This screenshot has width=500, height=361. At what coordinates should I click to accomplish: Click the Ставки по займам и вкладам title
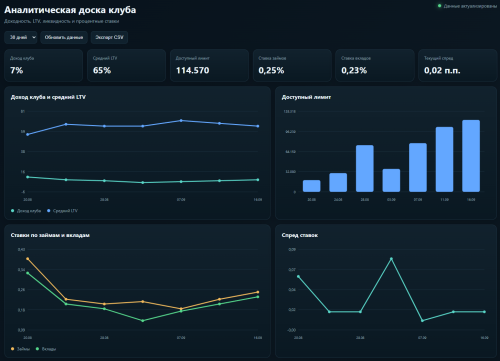tap(50, 235)
